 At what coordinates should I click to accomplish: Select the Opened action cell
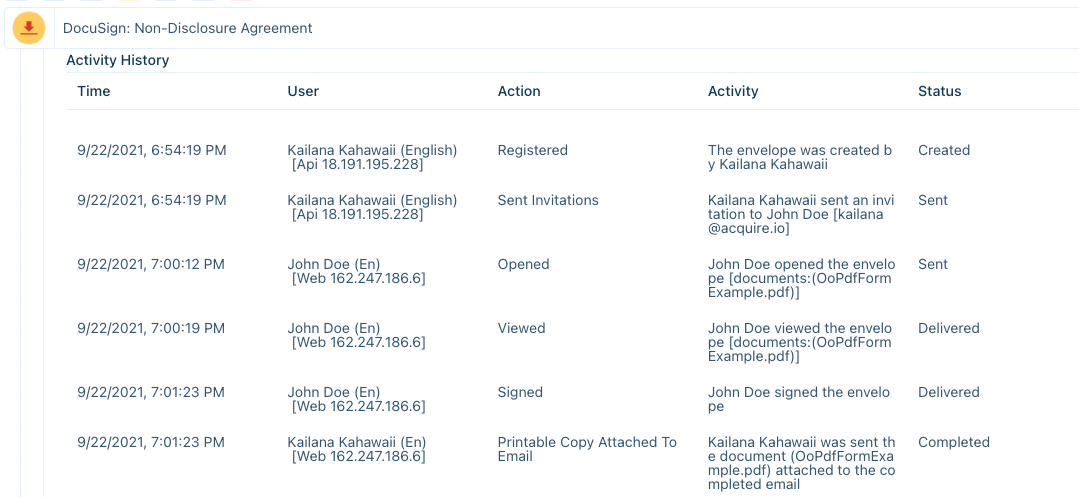coord(524,264)
